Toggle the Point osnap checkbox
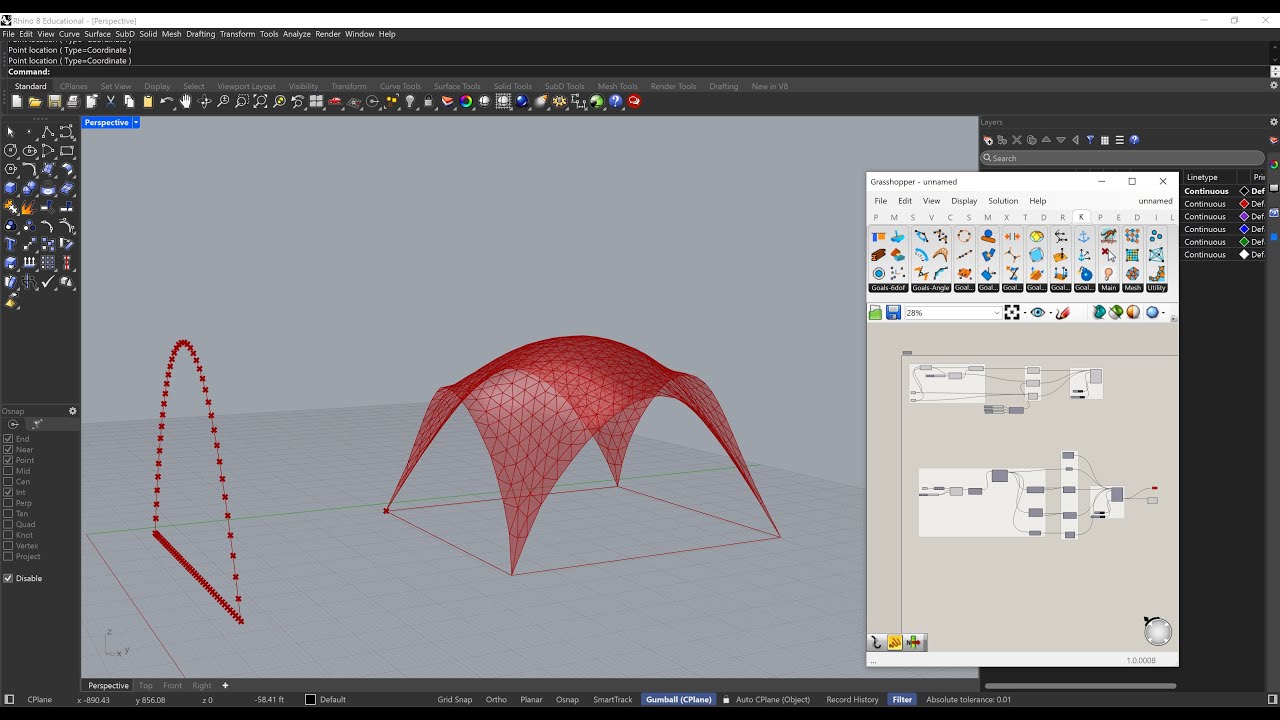 (x=9, y=460)
